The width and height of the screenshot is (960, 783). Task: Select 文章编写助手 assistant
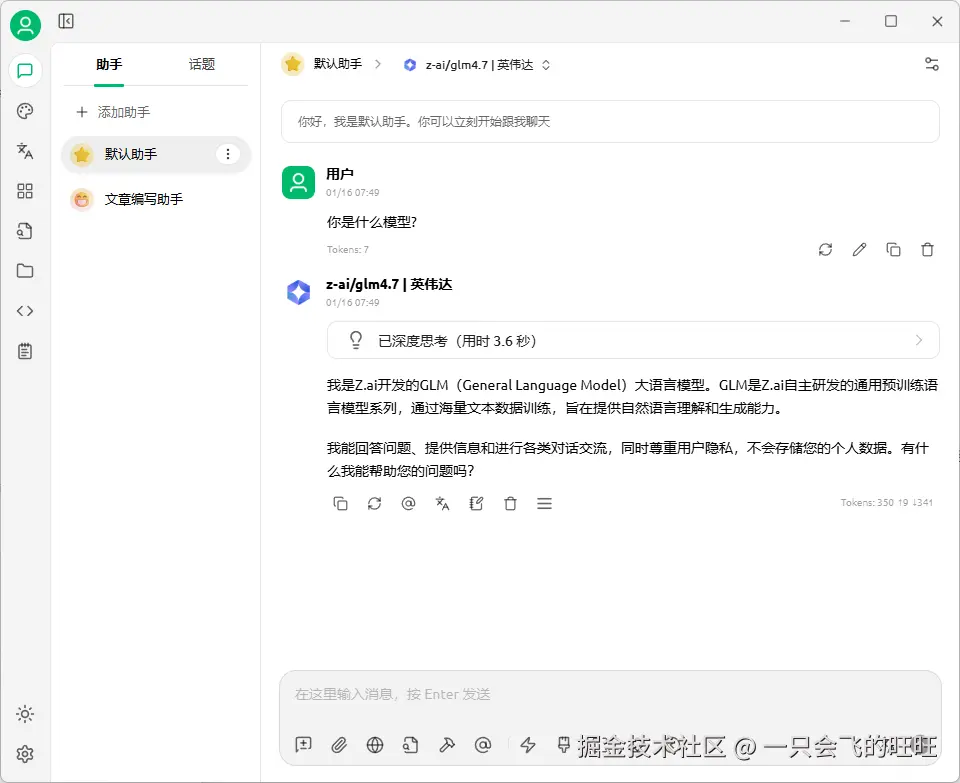point(156,200)
